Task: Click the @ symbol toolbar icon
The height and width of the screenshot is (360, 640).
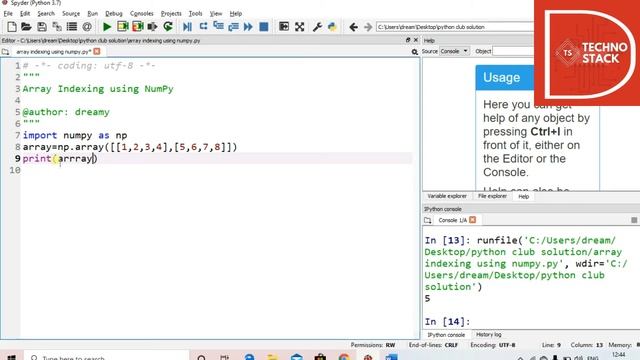Action: [87, 27]
